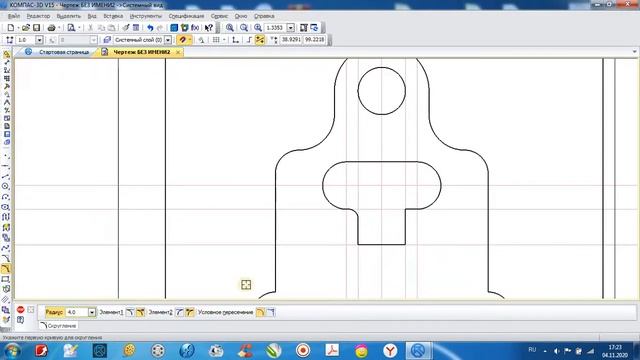Click the Скругление property tab

(58, 326)
